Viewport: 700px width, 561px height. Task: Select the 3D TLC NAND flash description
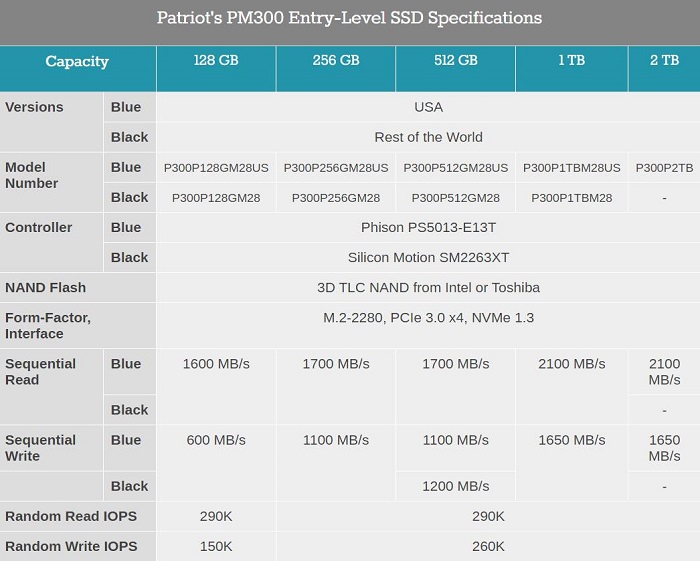point(428,287)
